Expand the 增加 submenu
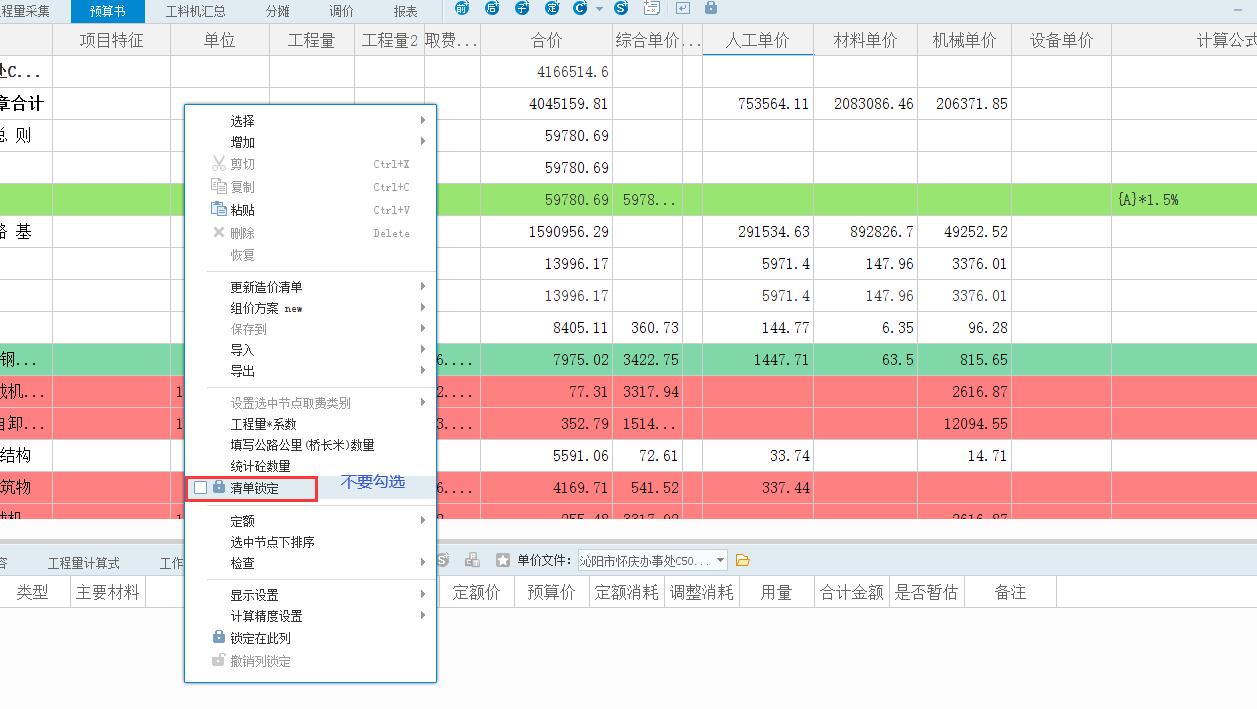 click(x=310, y=143)
